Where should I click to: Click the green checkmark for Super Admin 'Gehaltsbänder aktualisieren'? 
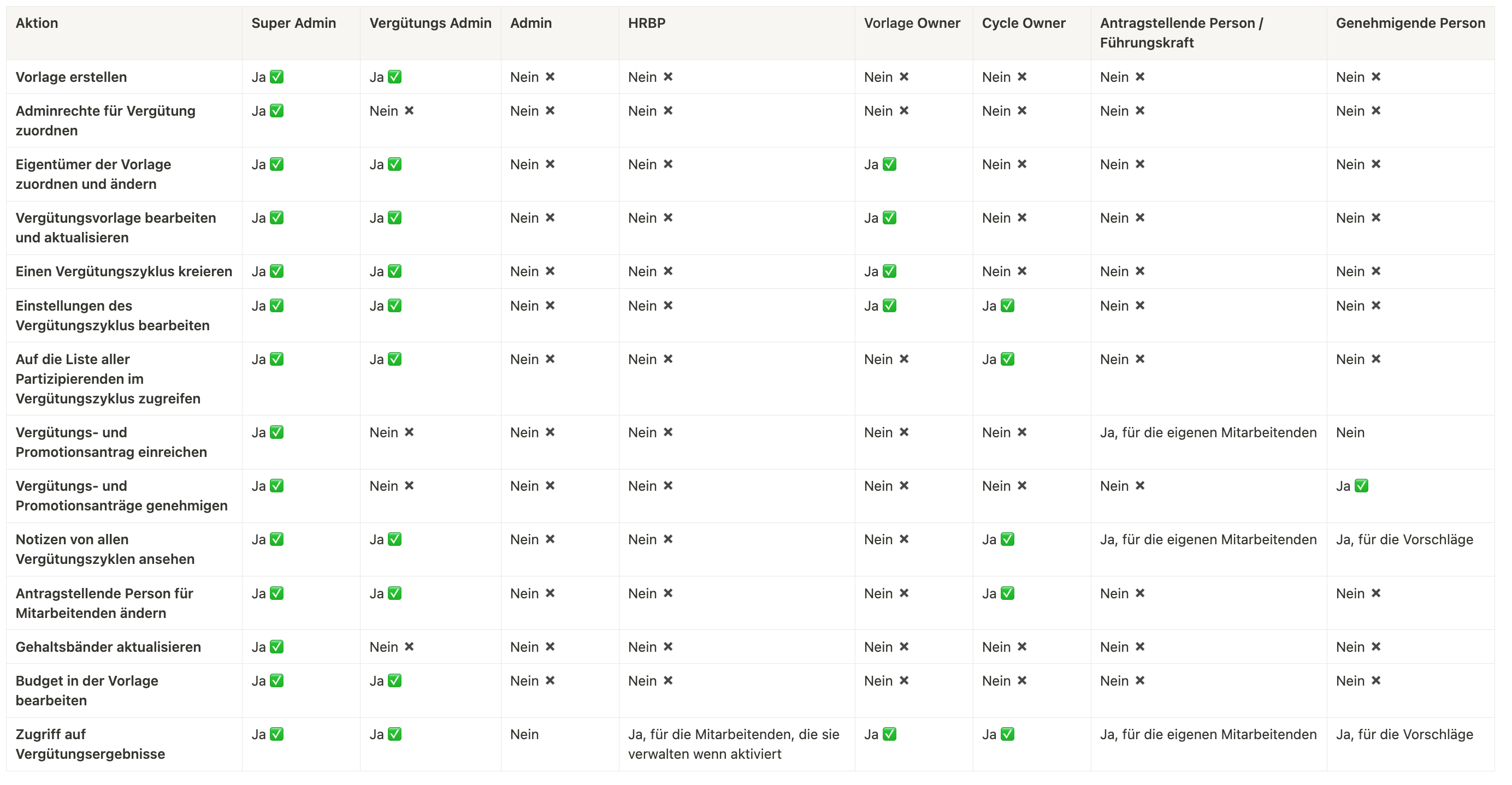coord(276,647)
